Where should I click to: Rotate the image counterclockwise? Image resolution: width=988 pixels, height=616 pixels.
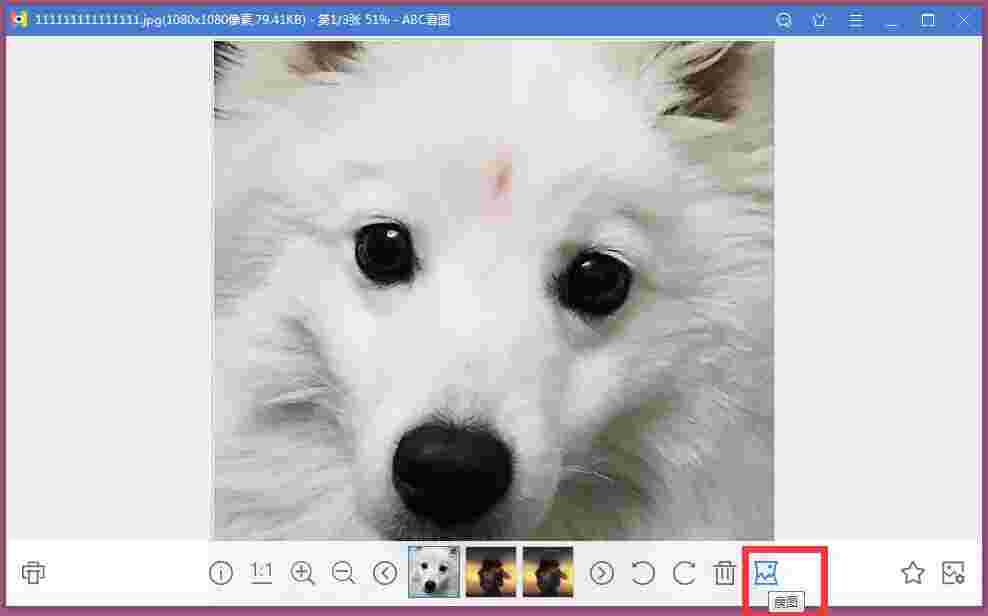click(643, 572)
